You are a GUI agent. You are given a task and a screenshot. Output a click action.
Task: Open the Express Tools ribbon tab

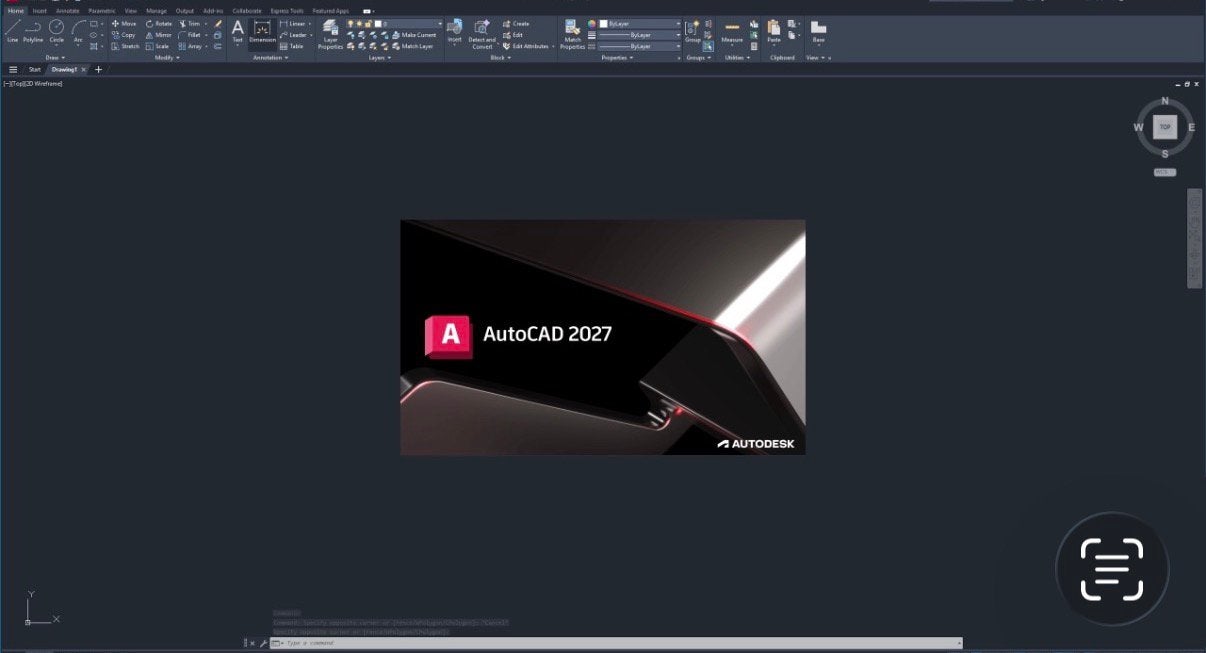pos(287,10)
